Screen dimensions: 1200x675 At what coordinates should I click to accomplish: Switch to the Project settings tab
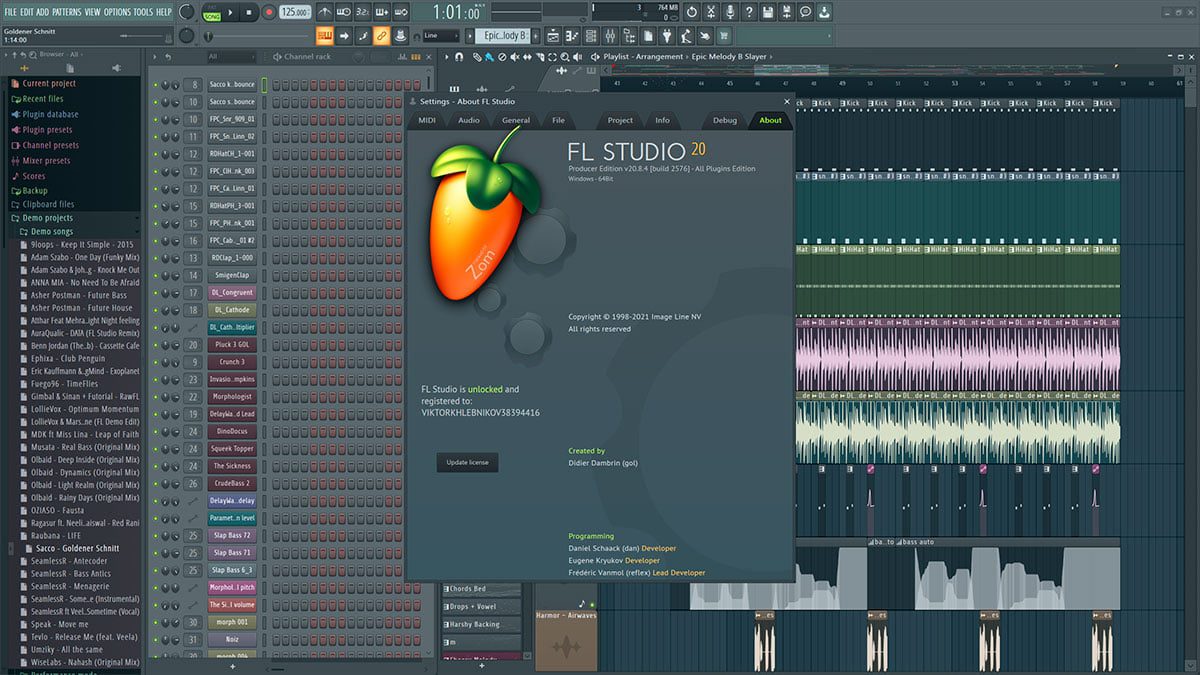pos(620,120)
